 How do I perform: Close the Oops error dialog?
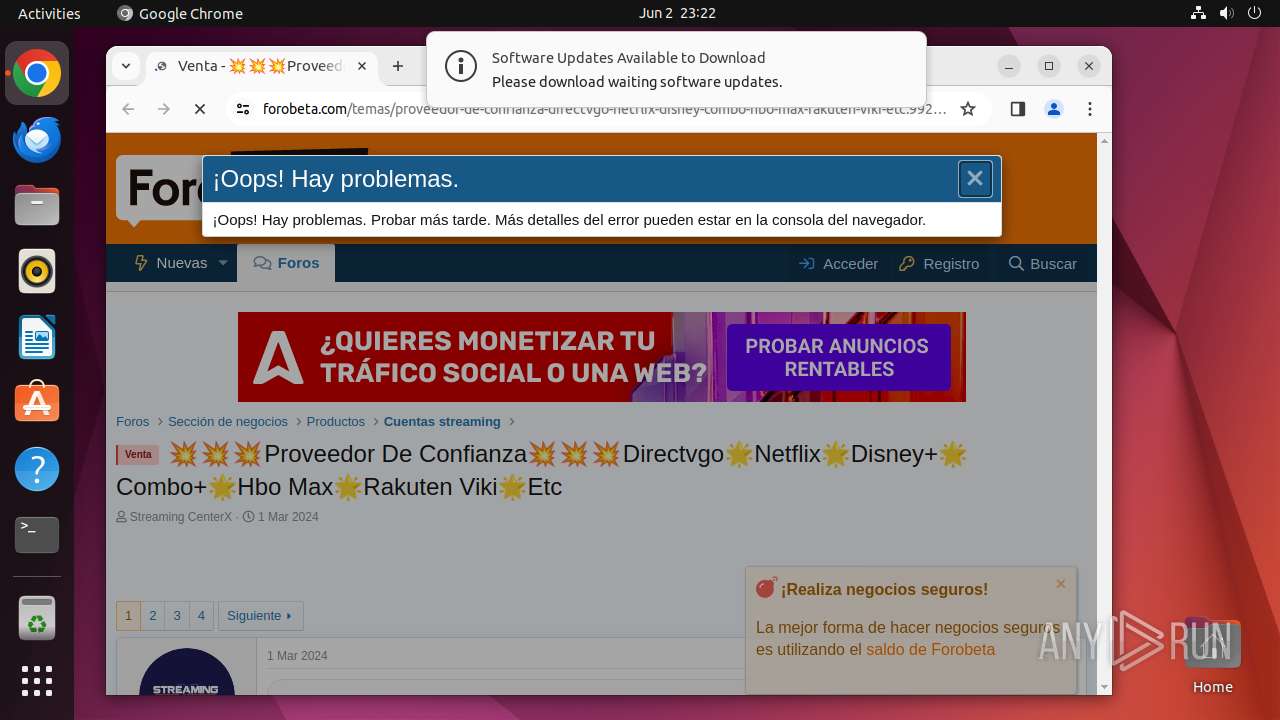(x=975, y=179)
